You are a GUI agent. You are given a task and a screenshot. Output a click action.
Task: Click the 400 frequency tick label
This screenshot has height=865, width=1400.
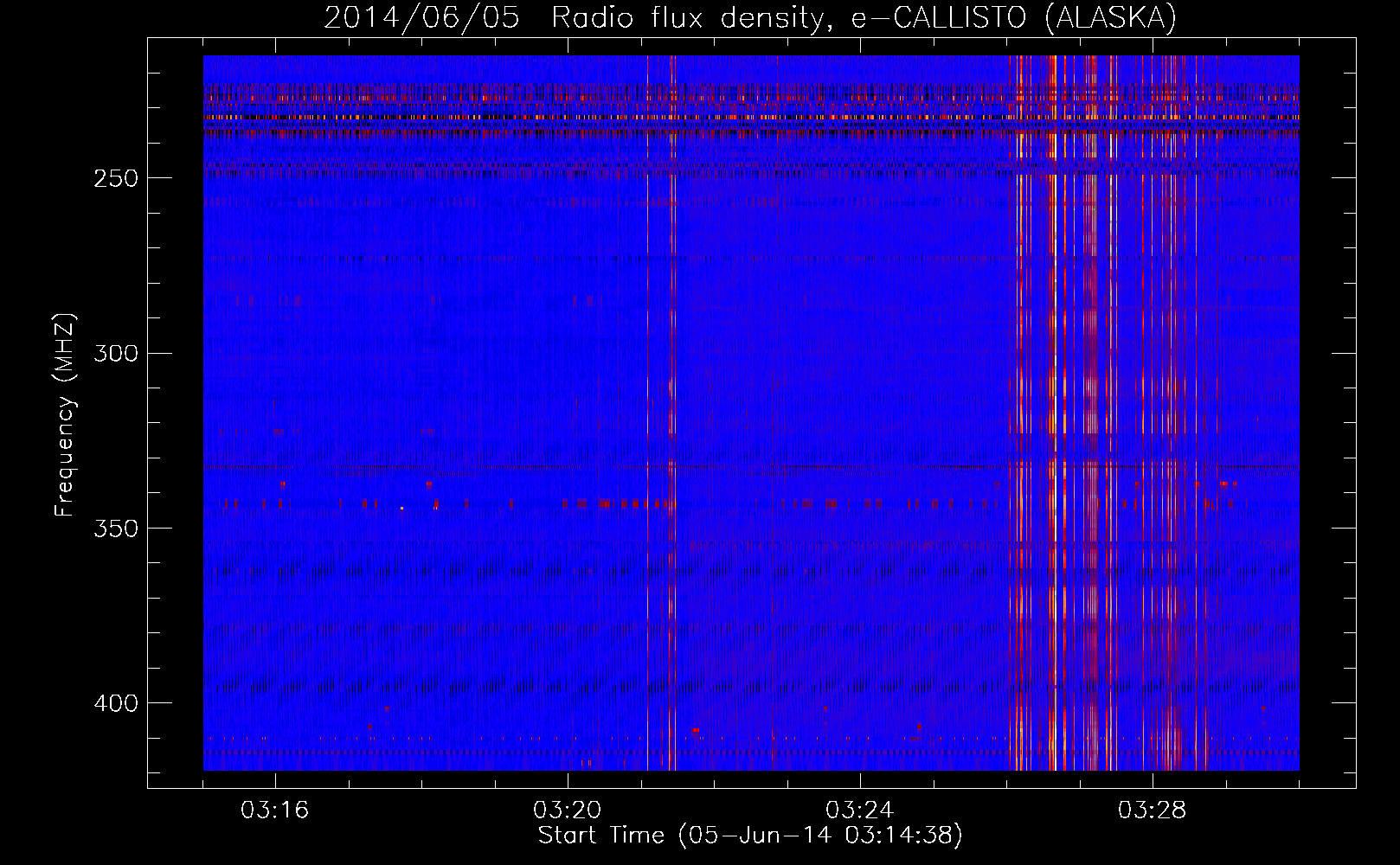pos(115,703)
